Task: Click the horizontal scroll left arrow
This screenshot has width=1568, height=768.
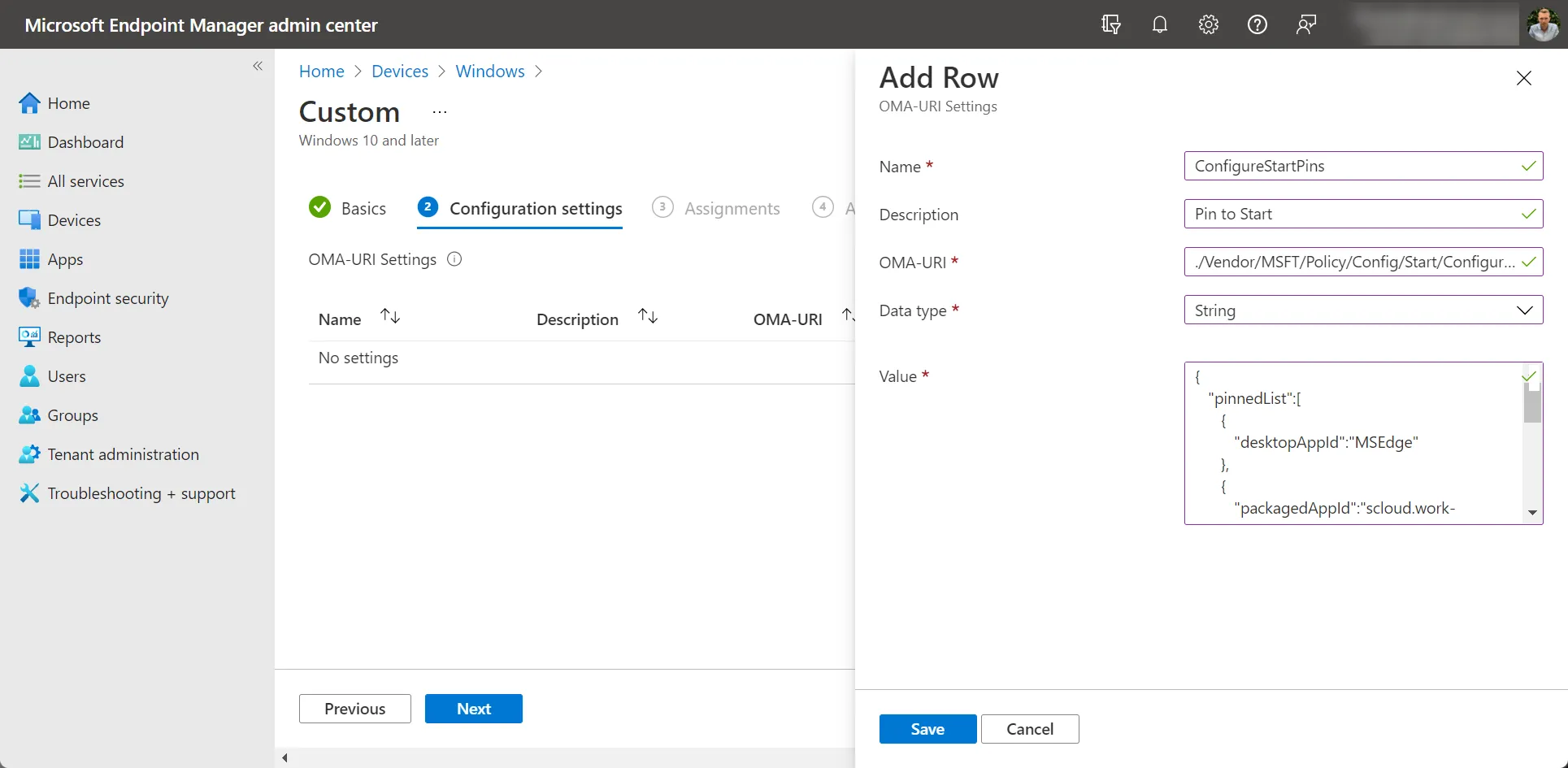Action: point(284,757)
